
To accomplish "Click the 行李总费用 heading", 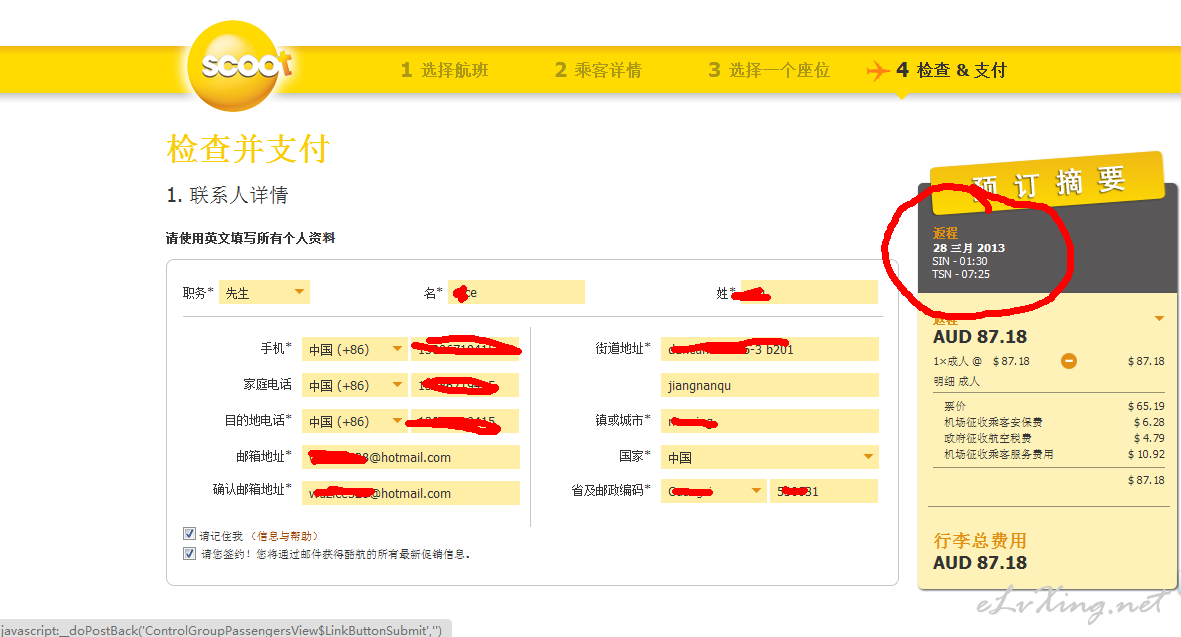I will tap(980, 541).
